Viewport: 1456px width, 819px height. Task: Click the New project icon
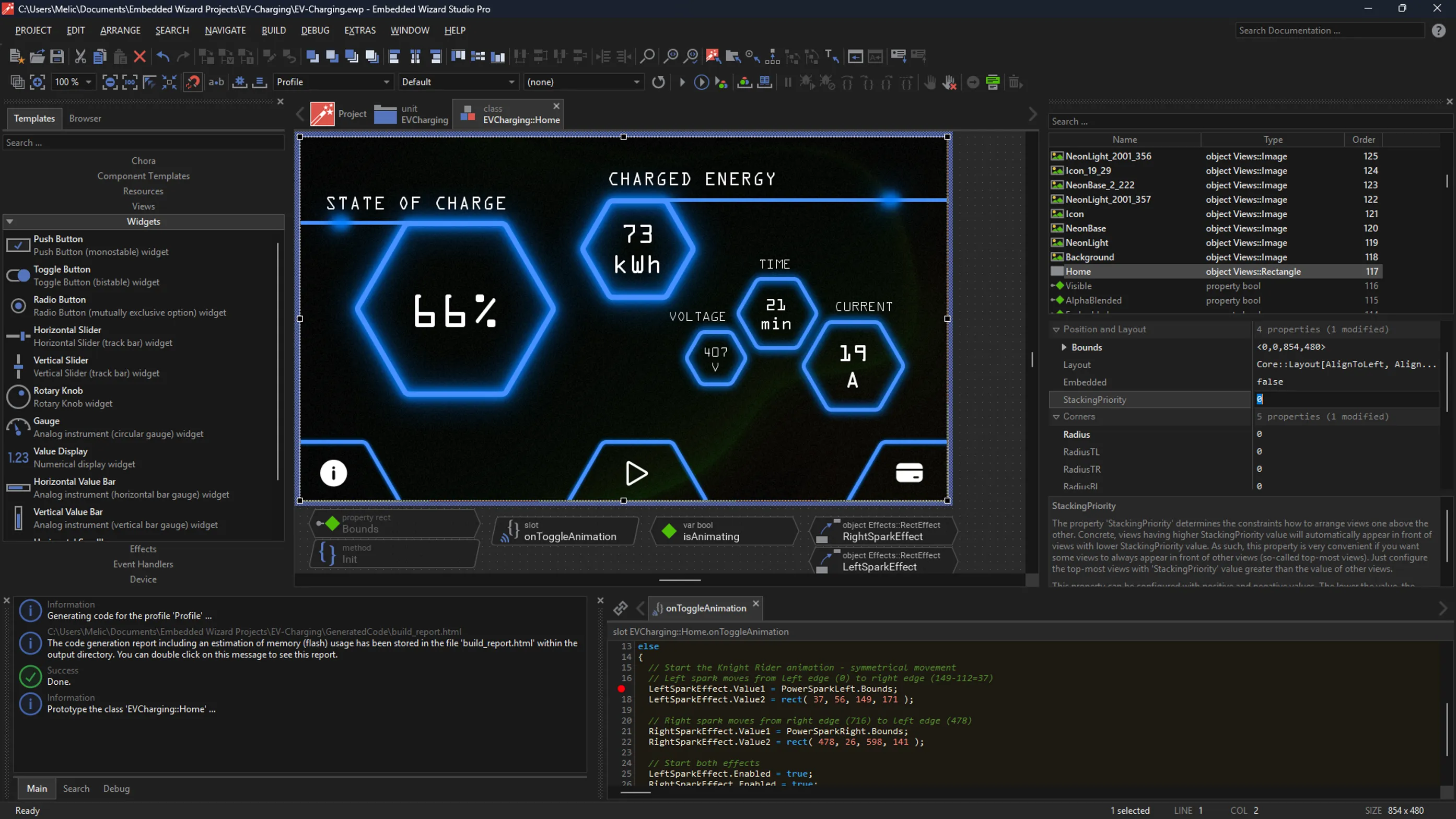pos(16,56)
